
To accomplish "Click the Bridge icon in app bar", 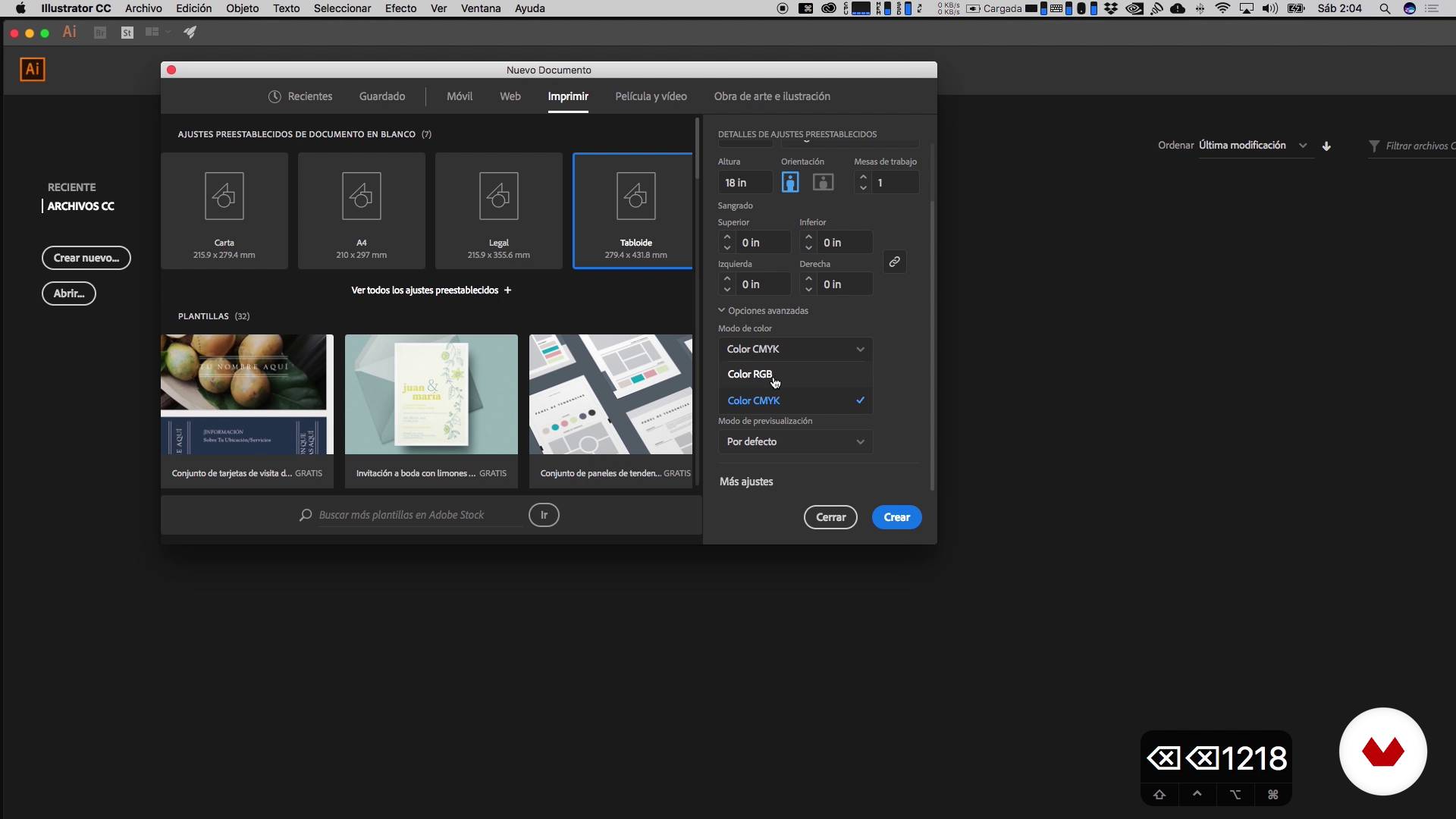I will coord(99,33).
